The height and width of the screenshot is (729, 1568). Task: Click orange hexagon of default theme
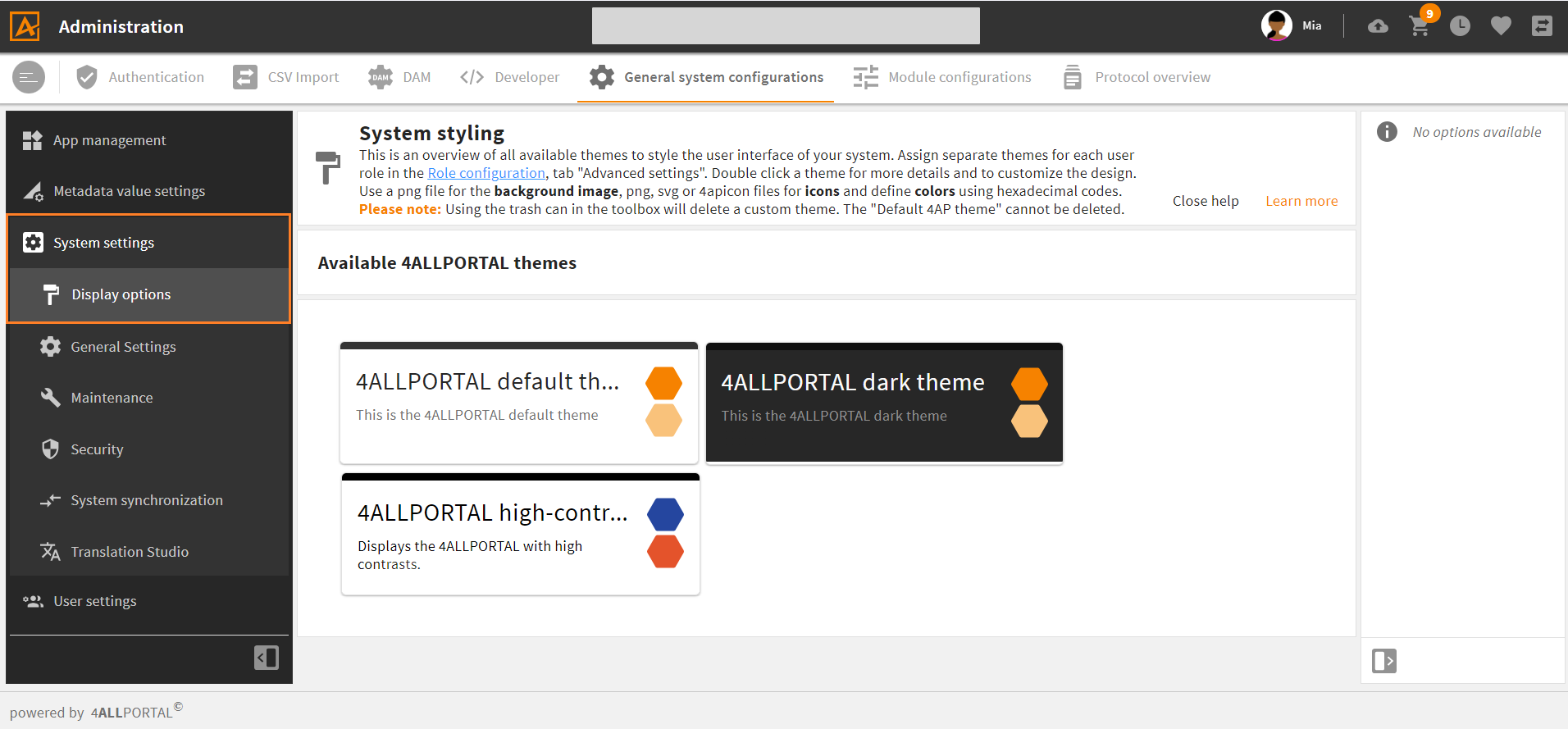[x=663, y=383]
